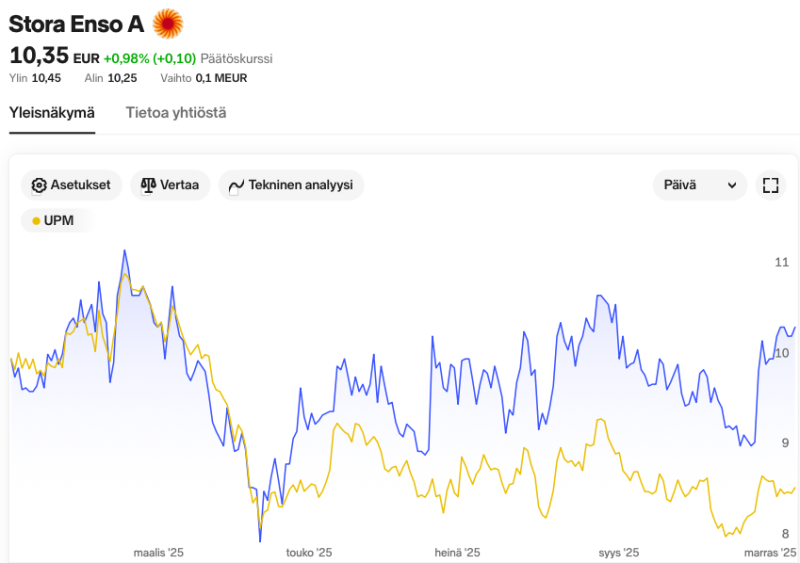This screenshot has height=563, width=800.
Task: Click the Ylin 10,45 daily high
Action: pos(35,78)
